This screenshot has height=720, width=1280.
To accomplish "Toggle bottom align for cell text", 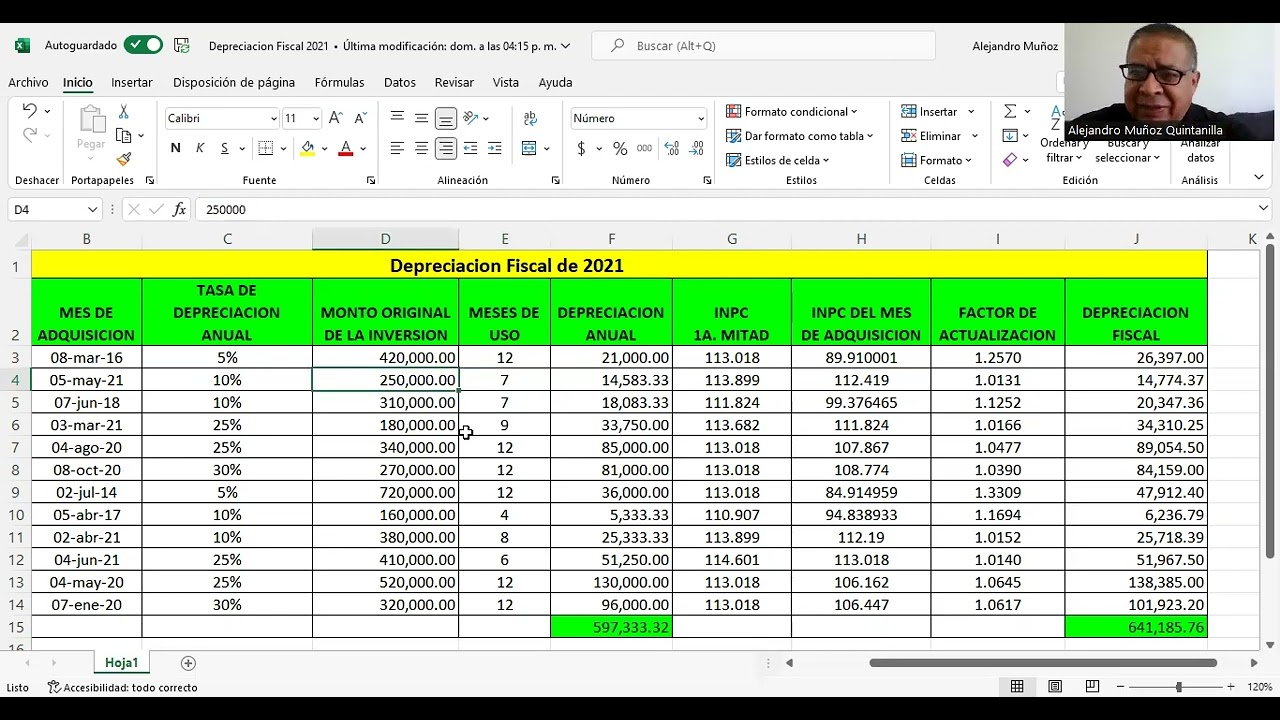I will (x=446, y=118).
